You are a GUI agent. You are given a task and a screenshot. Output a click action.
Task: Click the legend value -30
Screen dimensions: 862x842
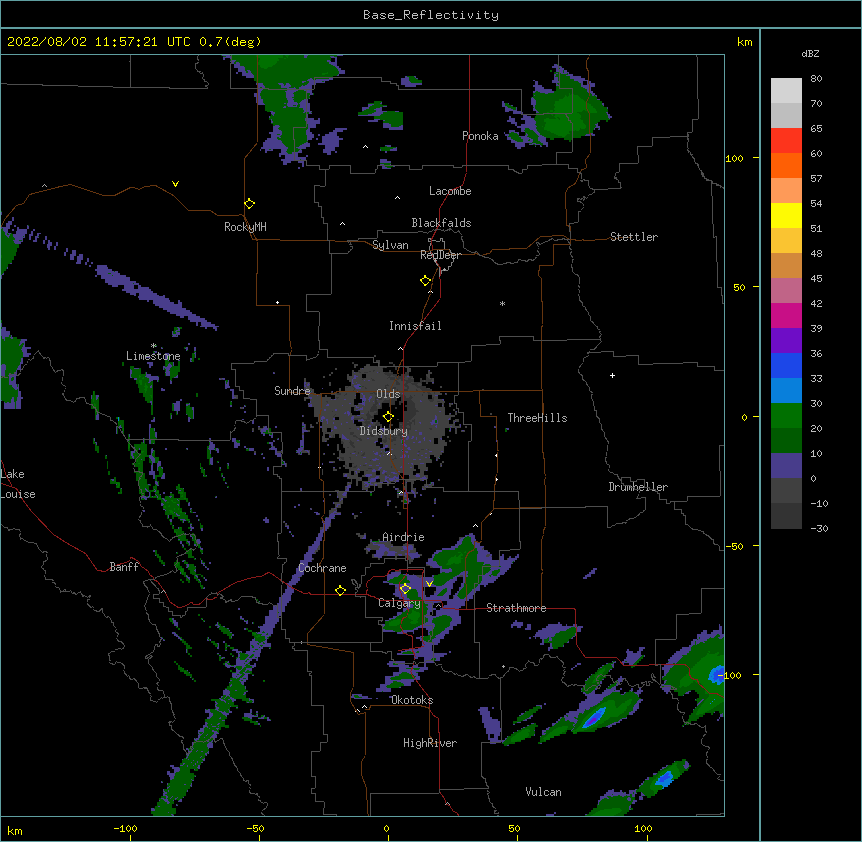[x=819, y=529]
